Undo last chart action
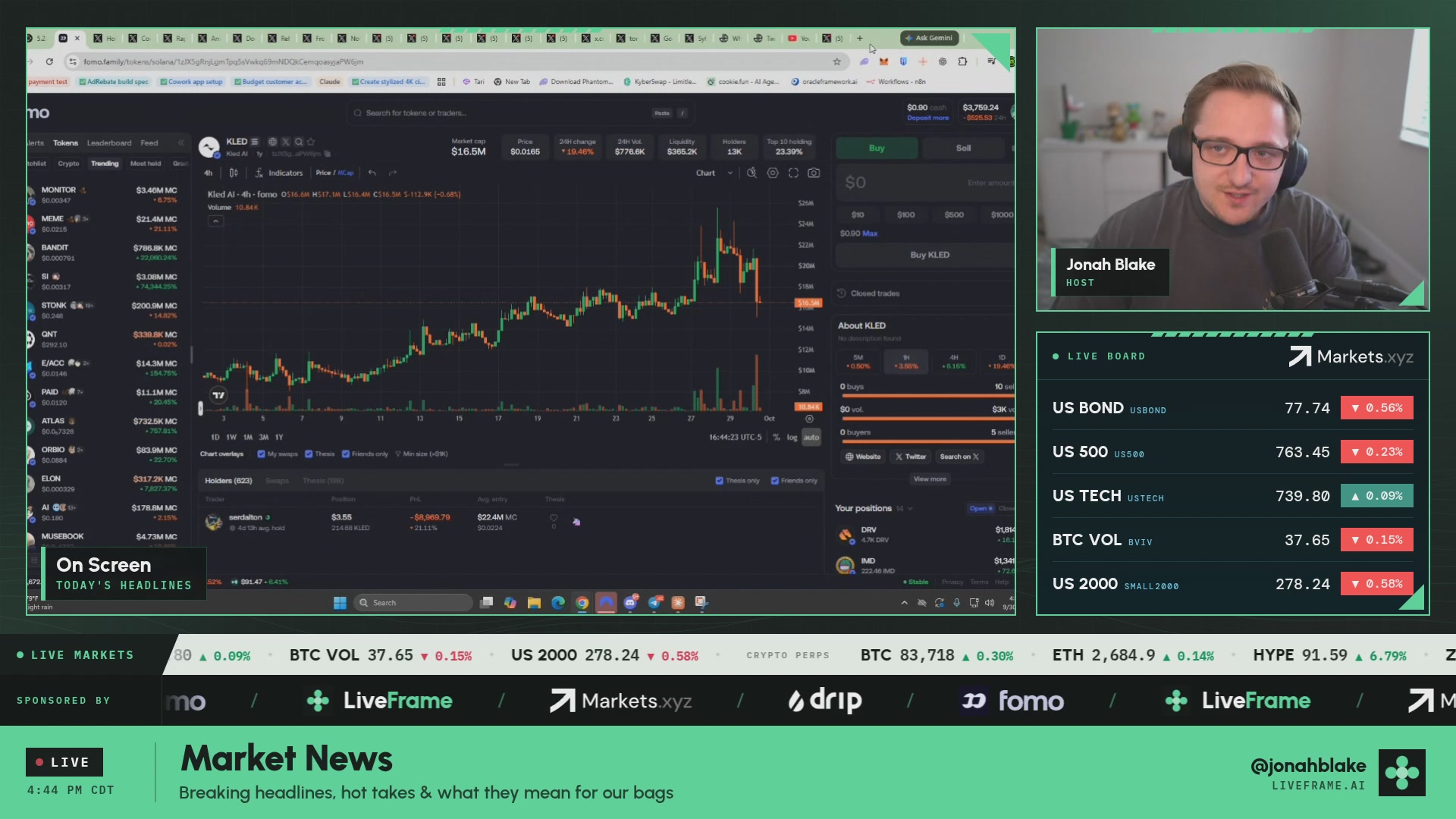This screenshot has height=819, width=1456. click(372, 173)
